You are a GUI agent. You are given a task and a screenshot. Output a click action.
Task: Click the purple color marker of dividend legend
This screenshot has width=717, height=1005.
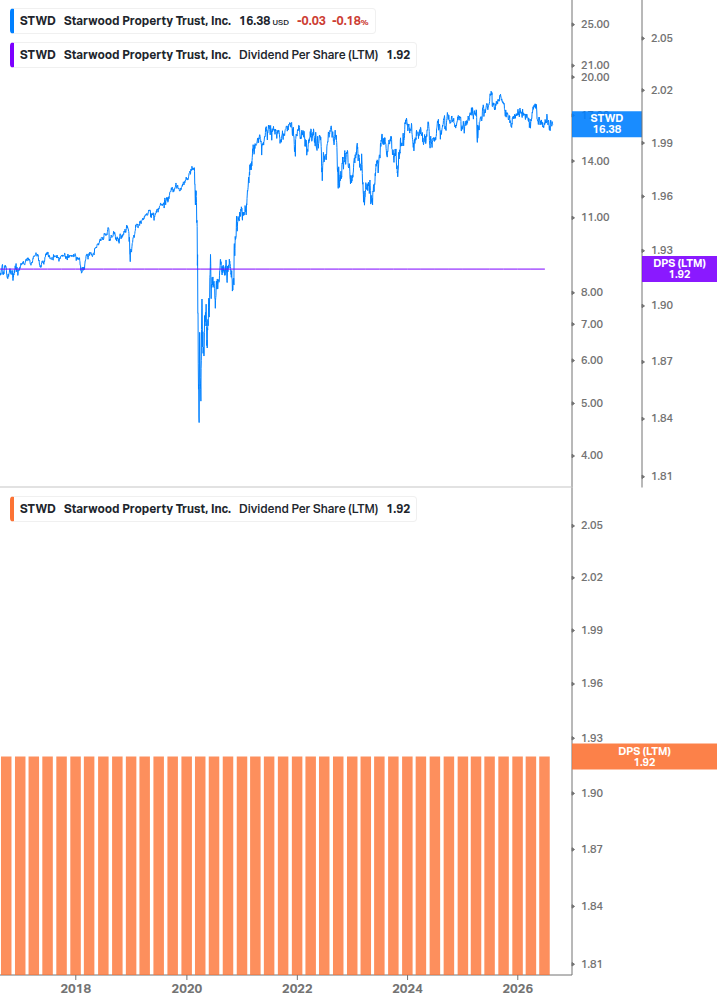click(x=12, y=55)
